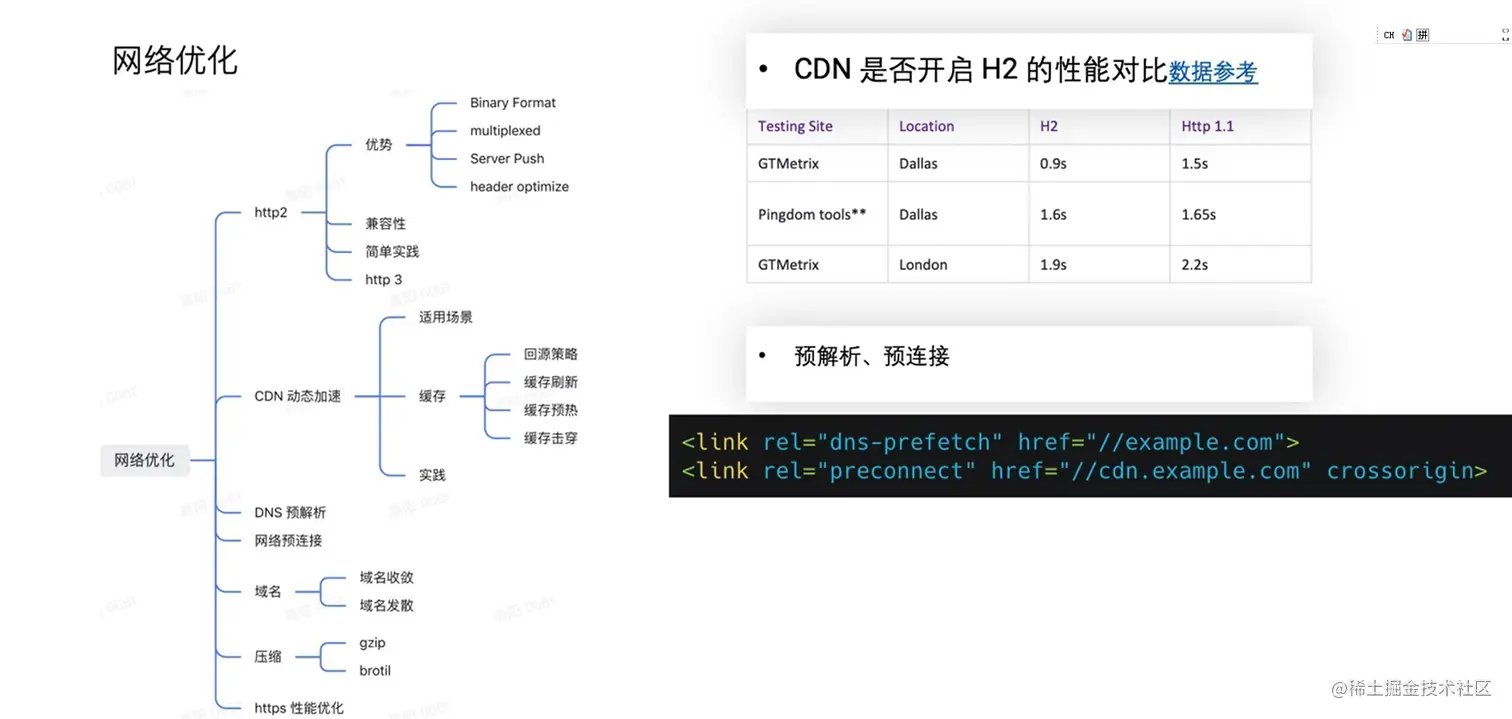Select the DNS 预解析 node
Image resolution: width=1512 pixels, height=719 pixels.
pyautogui.click(x=290, y=512)
